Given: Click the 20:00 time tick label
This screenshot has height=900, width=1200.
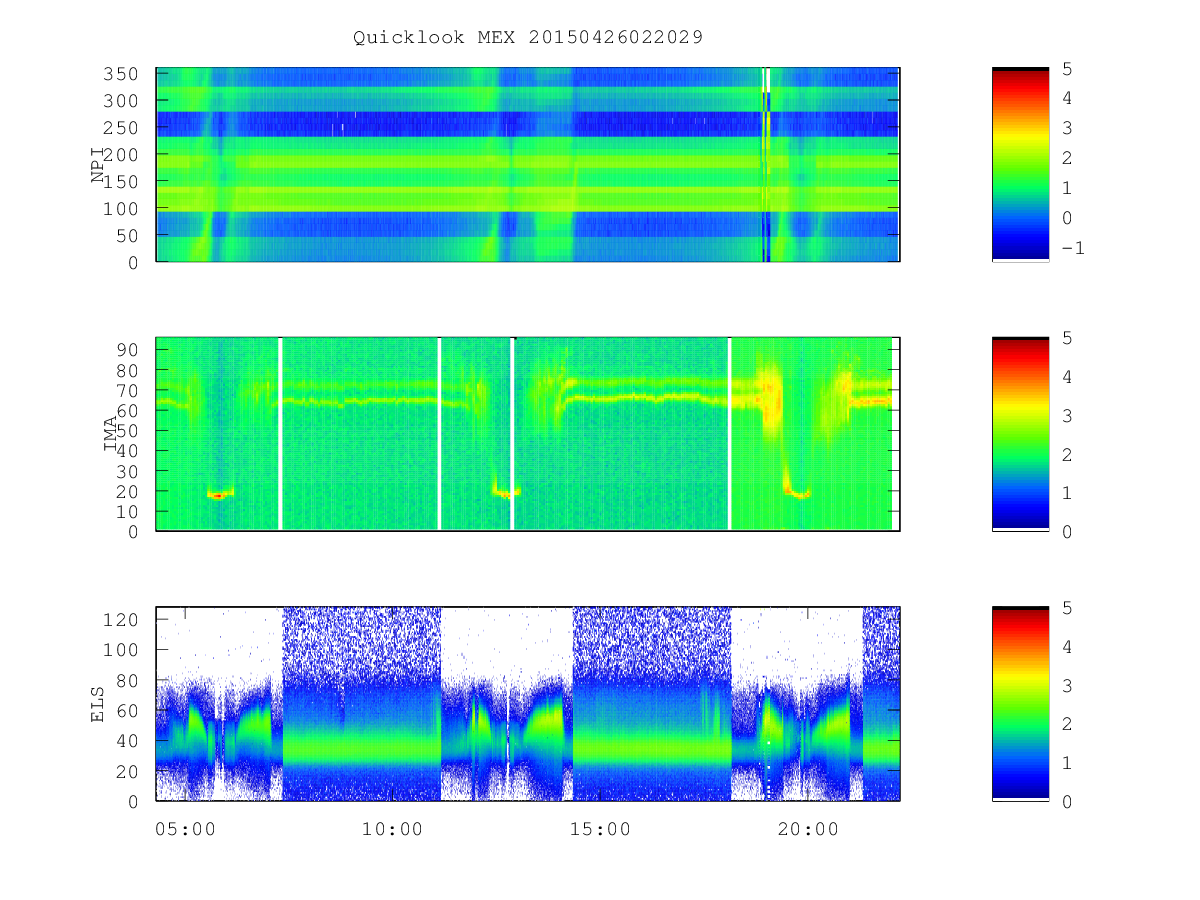Looking at the screenshot, I should click(x=809, y=829).
